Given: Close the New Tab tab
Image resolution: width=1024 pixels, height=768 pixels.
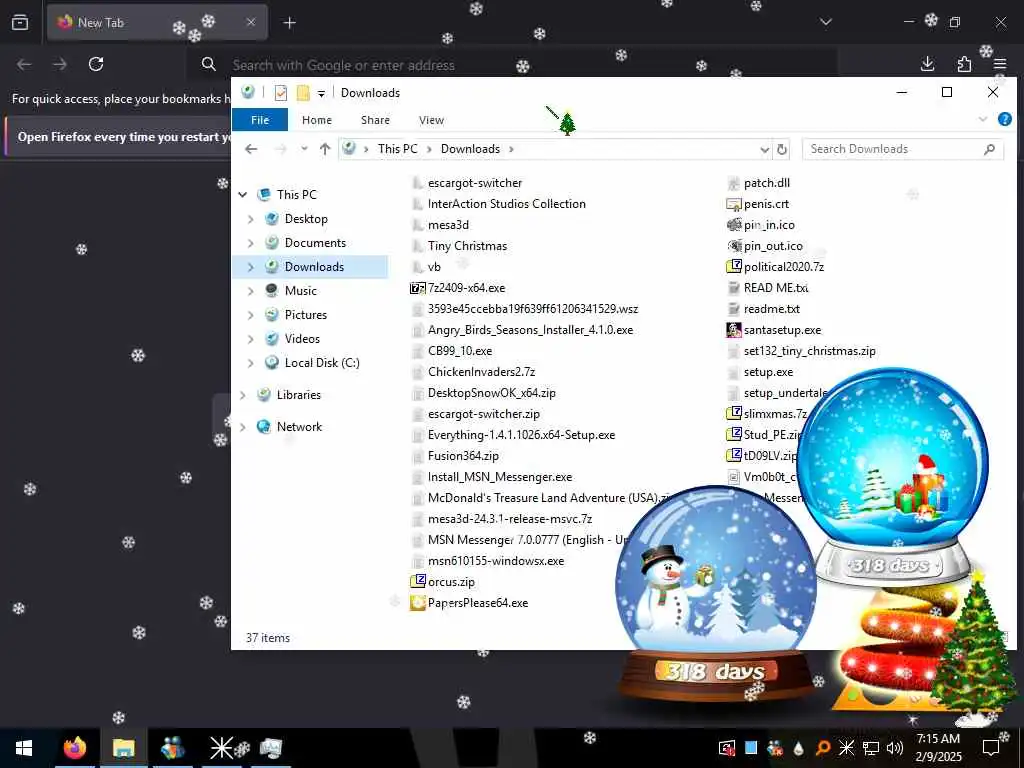Looking at the screenshot, I should [x=251, y=22].
